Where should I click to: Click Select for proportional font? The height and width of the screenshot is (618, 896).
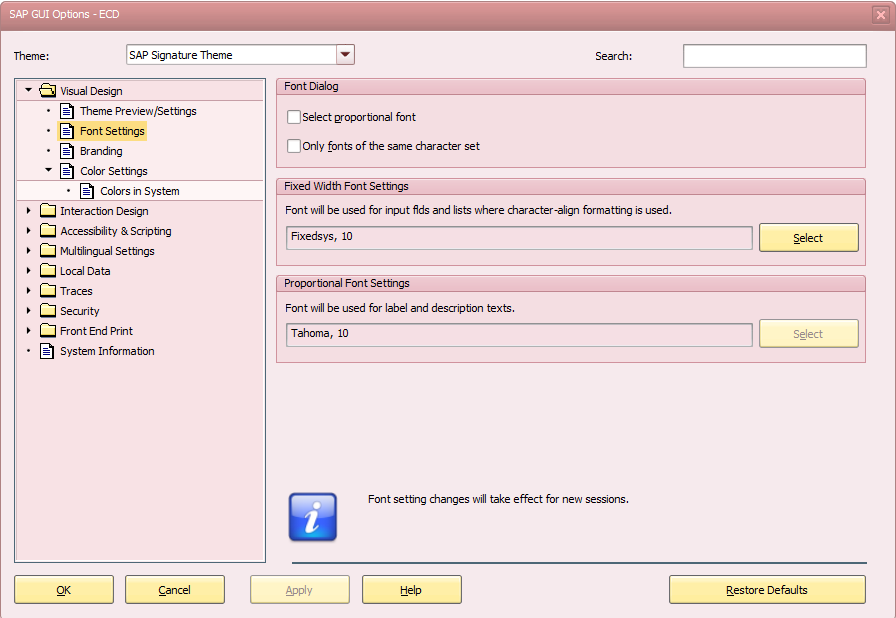[809, 334]
